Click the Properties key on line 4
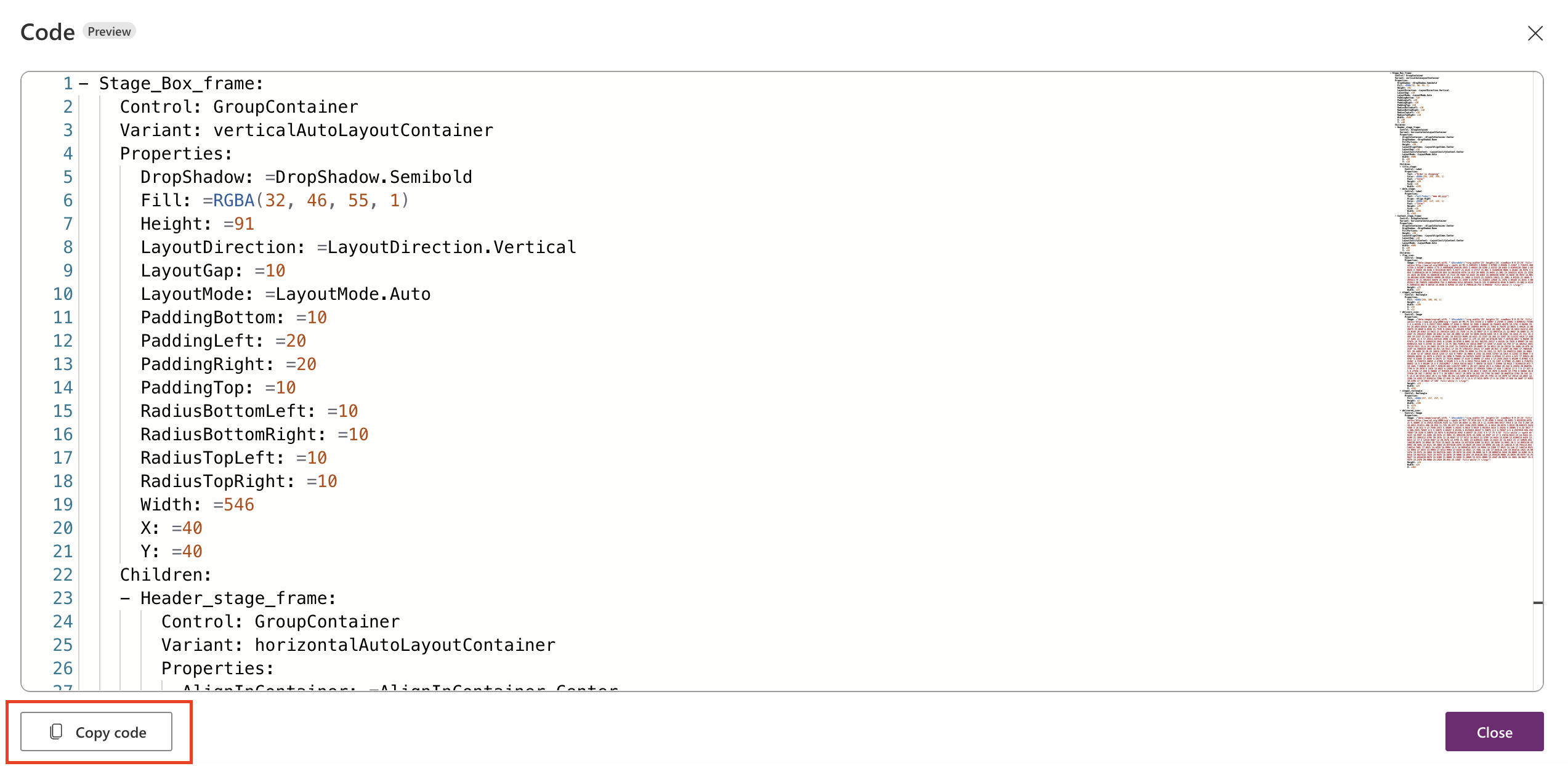This screenshot has width=1568, height=766. coord(176,153)
